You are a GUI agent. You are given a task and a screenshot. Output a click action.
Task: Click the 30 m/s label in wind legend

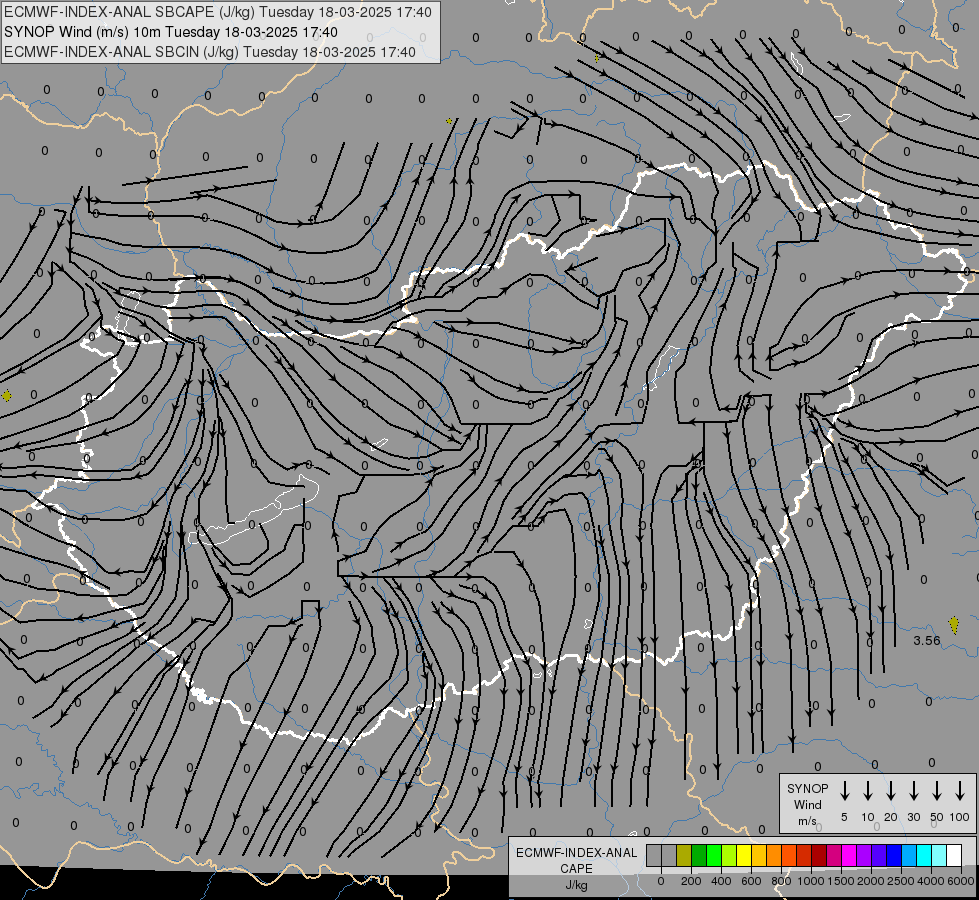[x=913, y=817]
